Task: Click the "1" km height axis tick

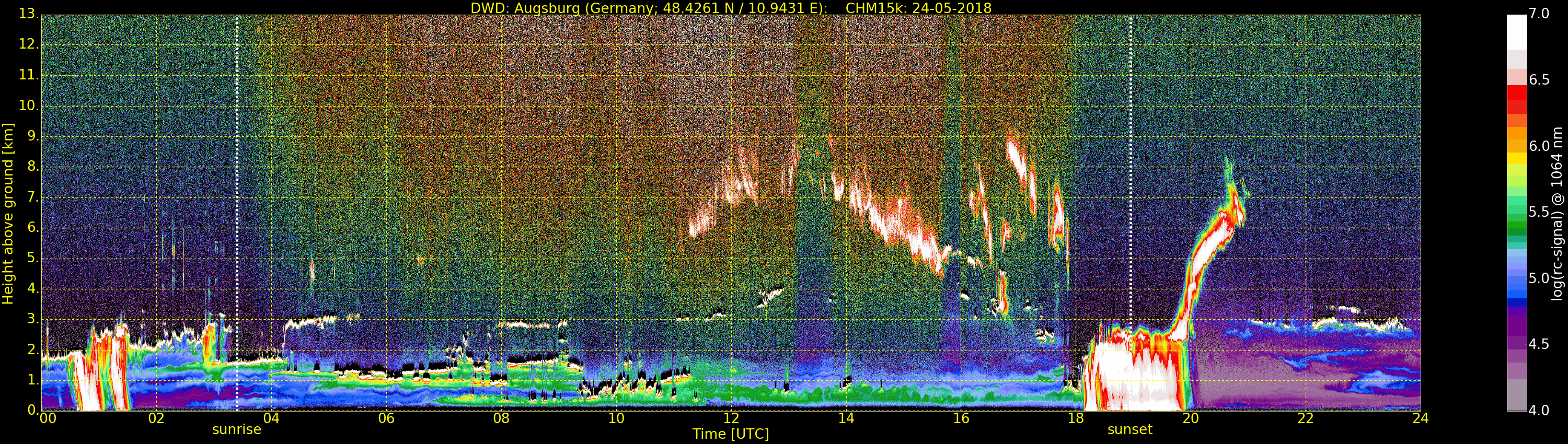Action: point(33,380)
